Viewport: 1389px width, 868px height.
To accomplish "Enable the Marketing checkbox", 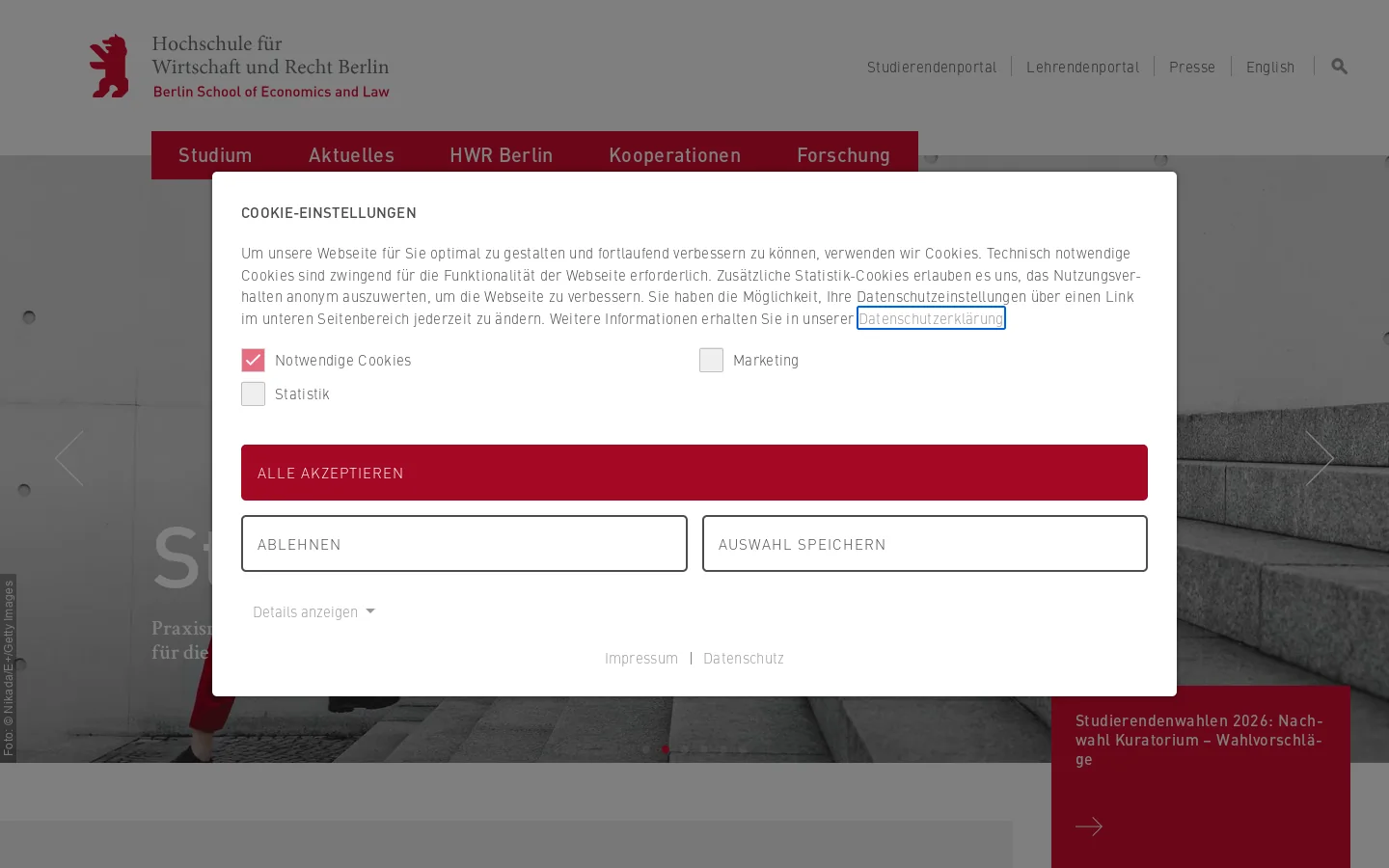I will point(711,360).
